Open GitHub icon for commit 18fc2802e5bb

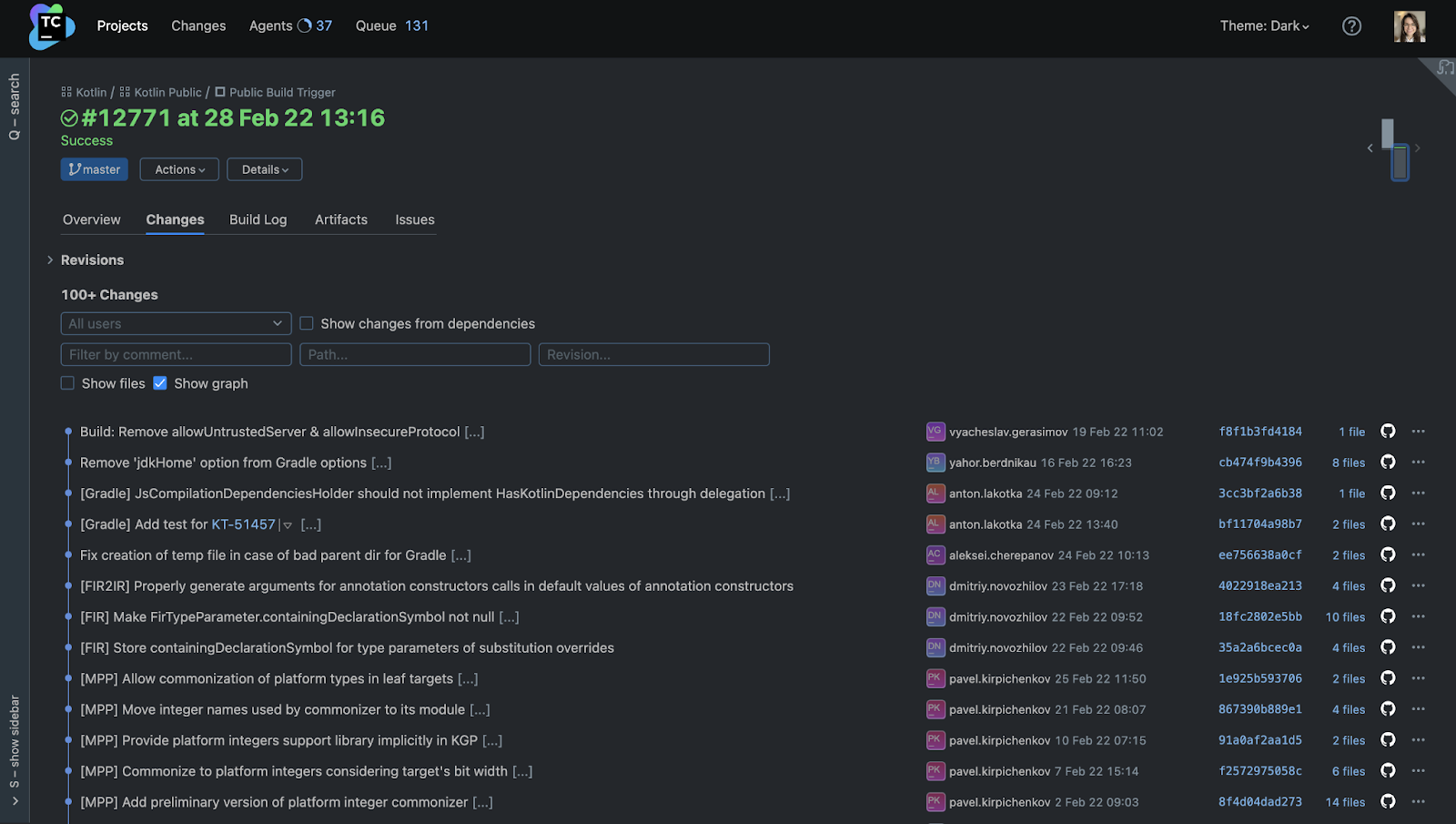point(1388,617)
